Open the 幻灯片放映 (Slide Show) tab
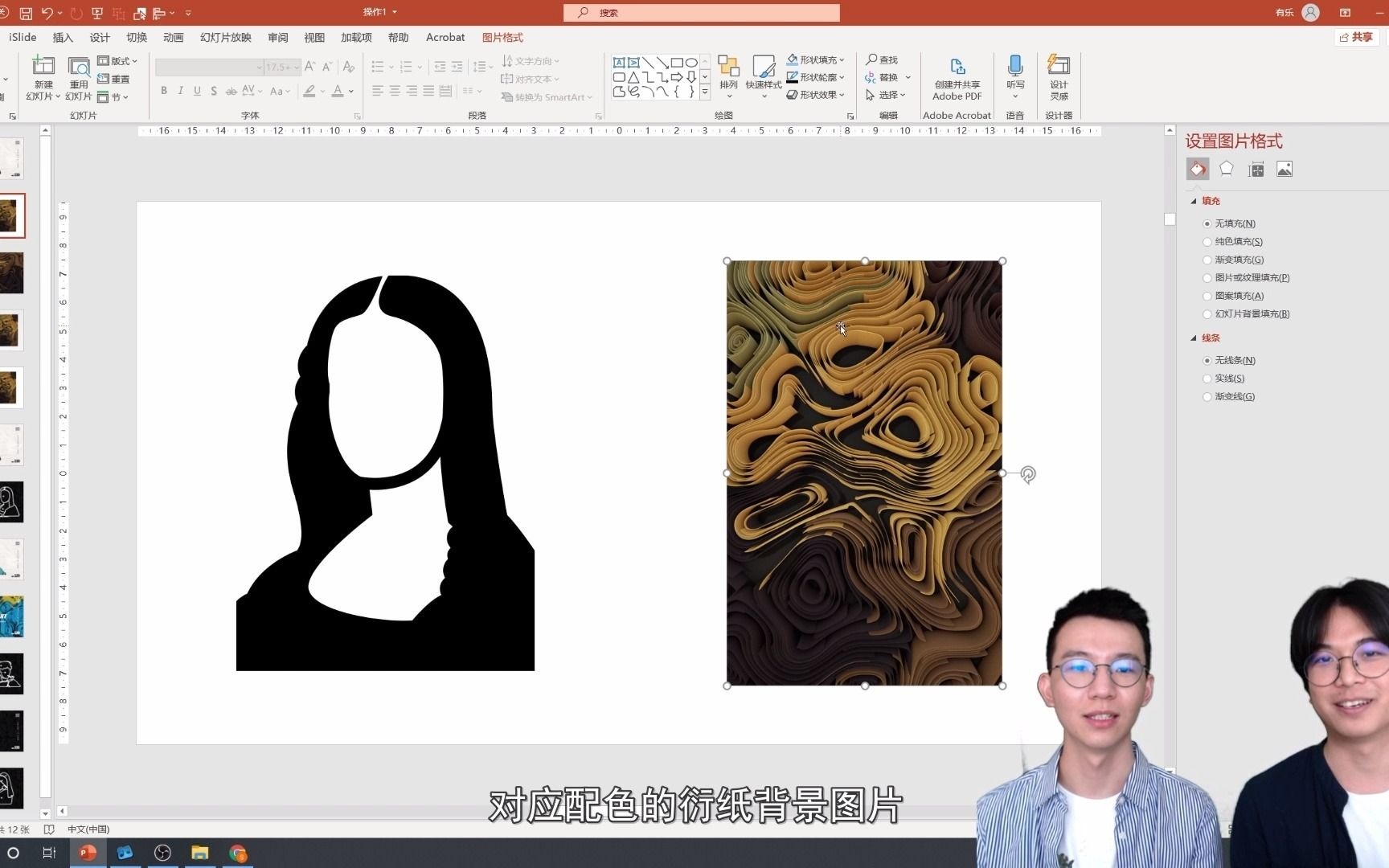The height and width of the screenshot is (868, 1389). [226, 37]
